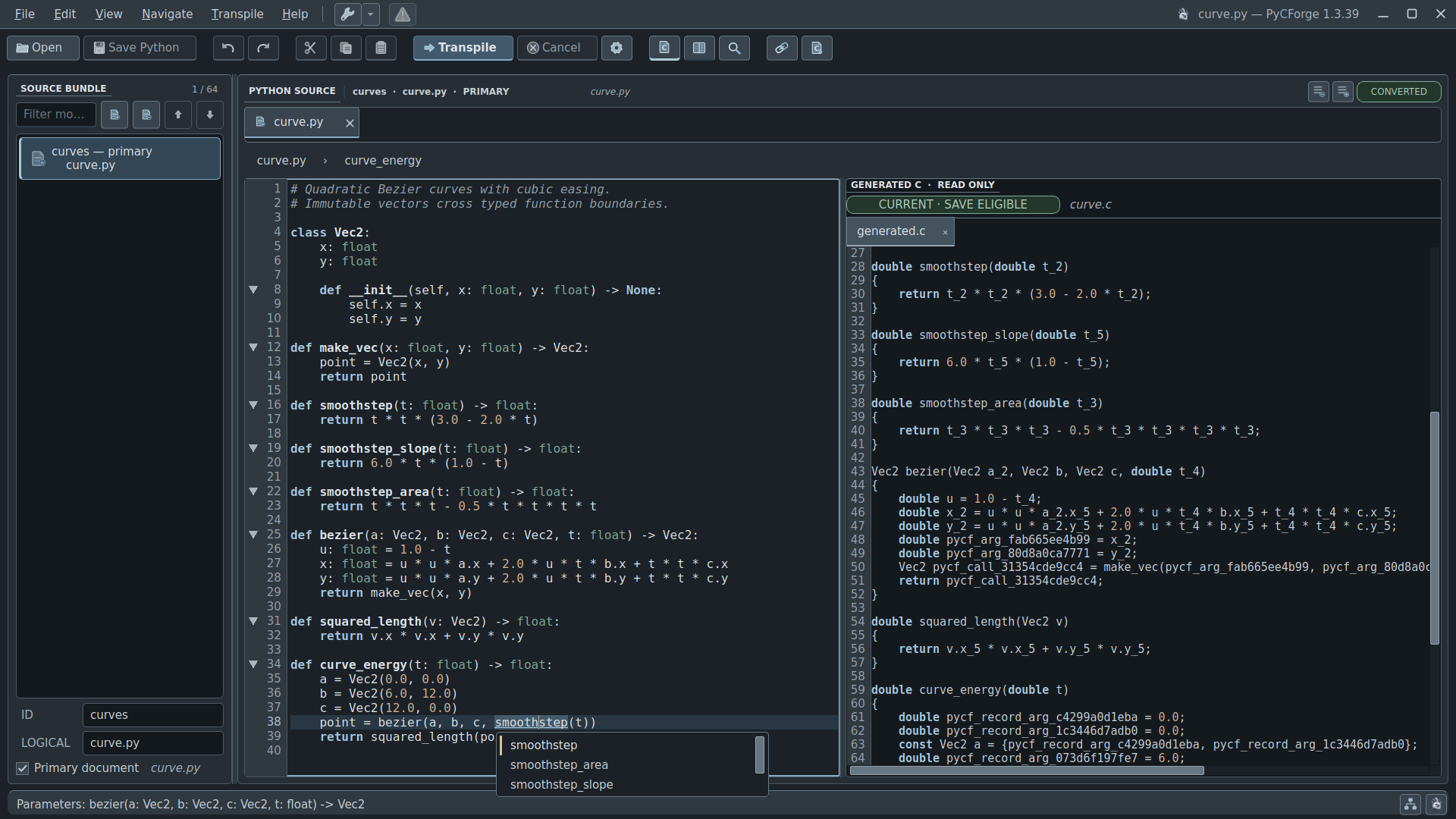This screenshot has height=819, width=1456.
Task: Collapse curve_energy fold on line 34
Action: pos(253,664)
